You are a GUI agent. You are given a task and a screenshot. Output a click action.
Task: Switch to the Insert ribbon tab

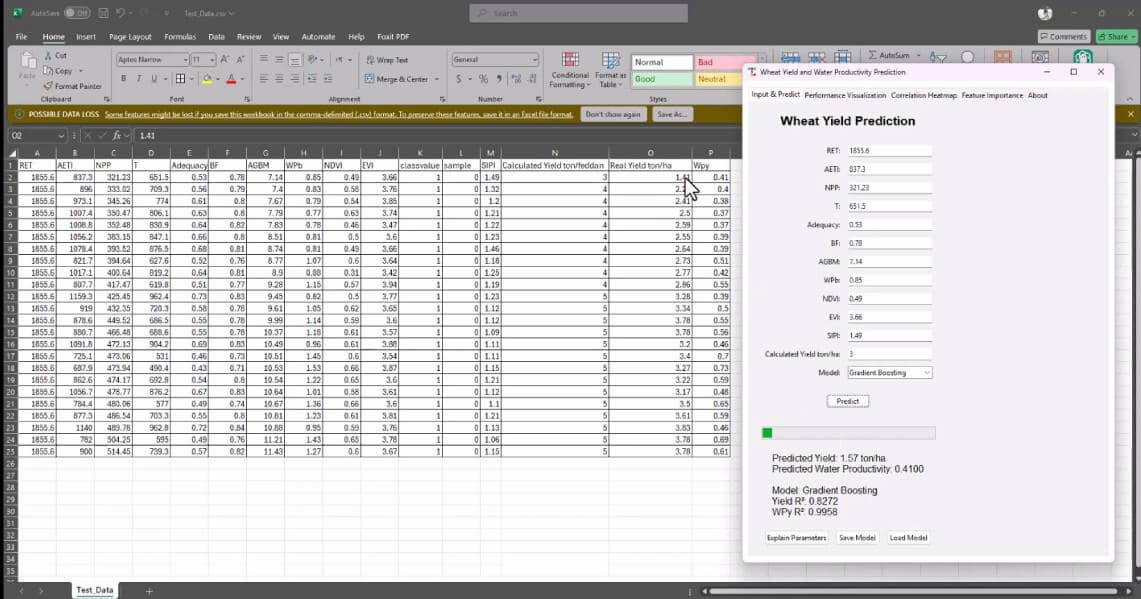86,36
